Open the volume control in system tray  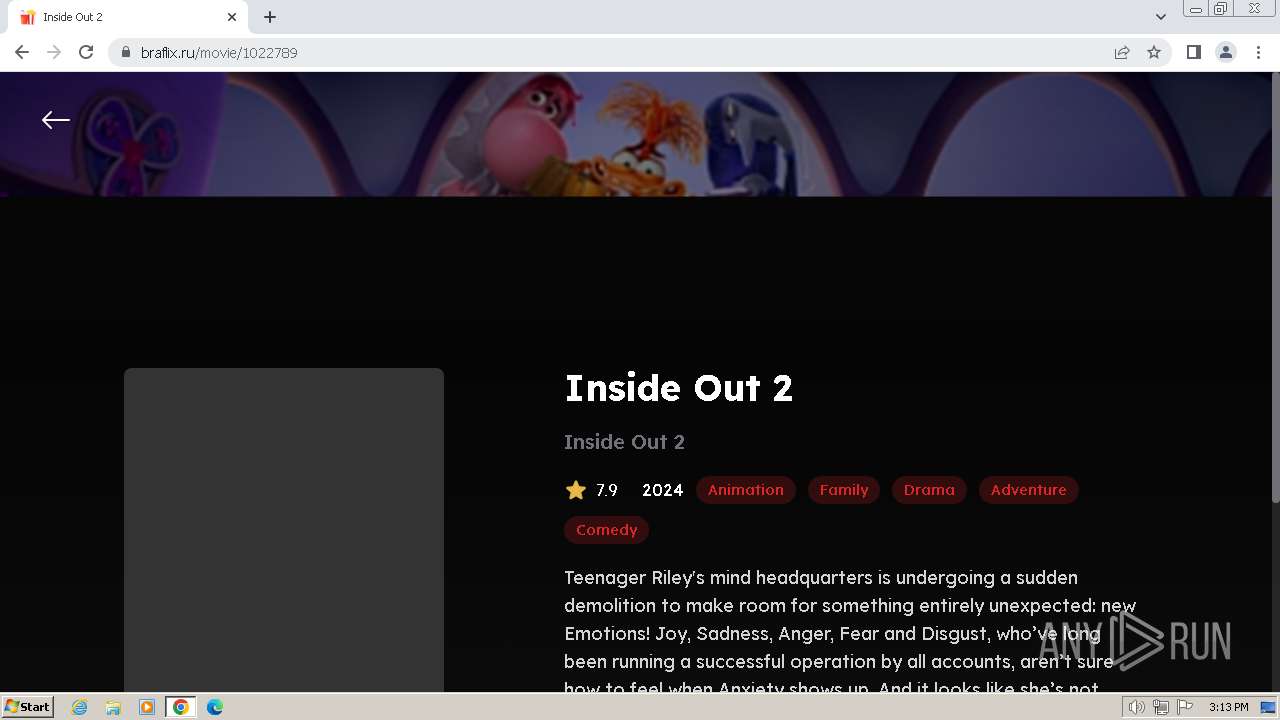point(1137,707)
